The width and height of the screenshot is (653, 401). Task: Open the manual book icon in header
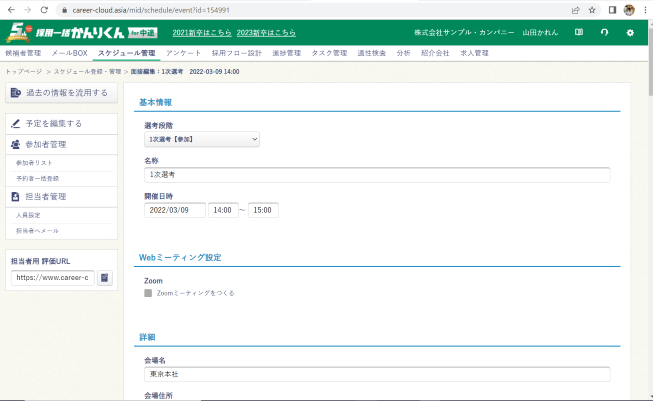579,33
